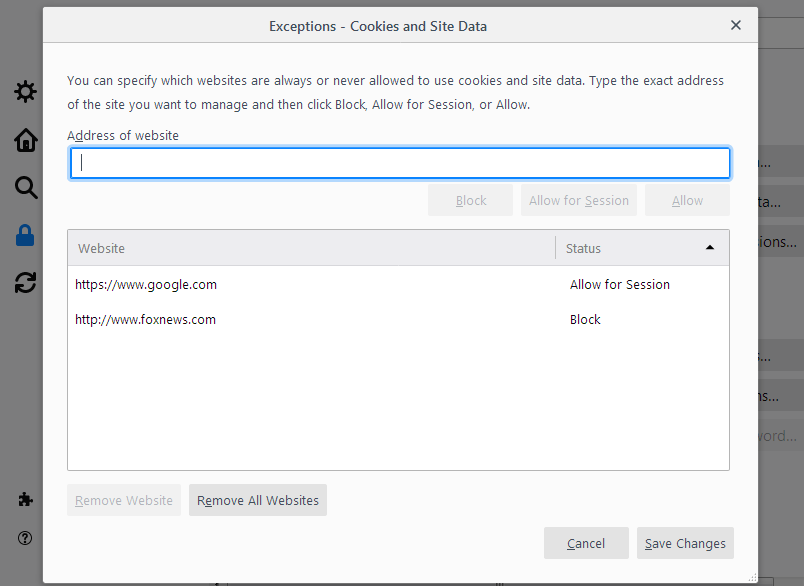Screen dimensions: 804x586
Task: Open Extensions via the puzzle piece icon
Action: click(x=25, y=499)
